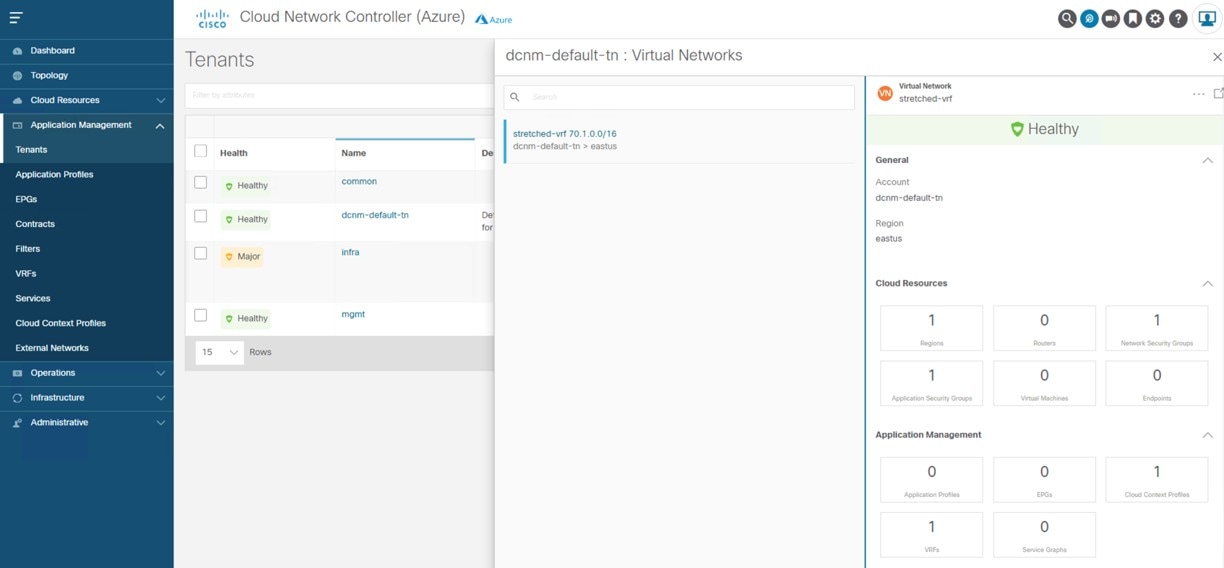Expand the Cloud Resources sidebar menu
The image size is (1224, 568).
pos(160,100)
